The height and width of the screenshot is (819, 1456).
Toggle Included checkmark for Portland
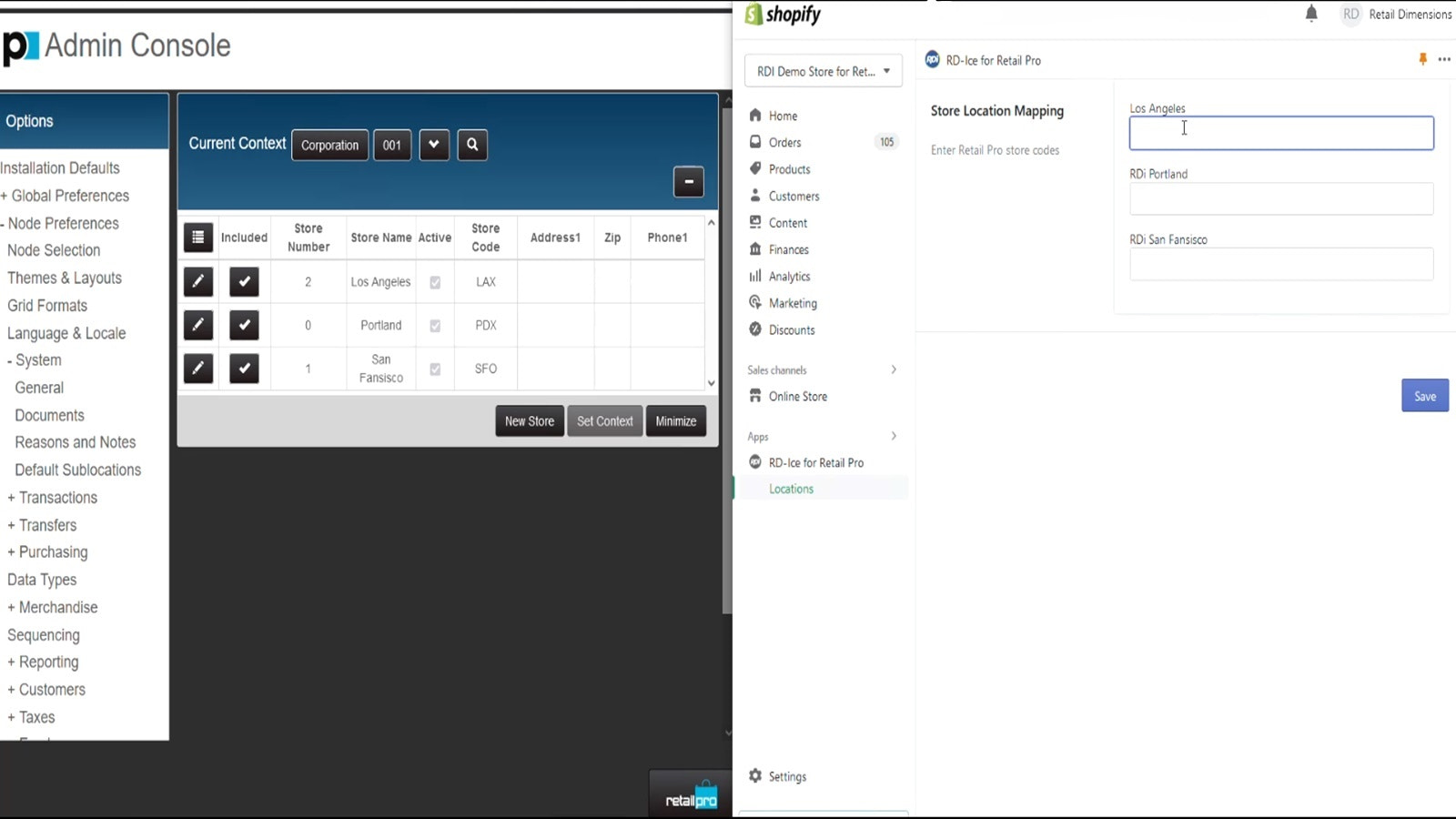click(244, 325)
